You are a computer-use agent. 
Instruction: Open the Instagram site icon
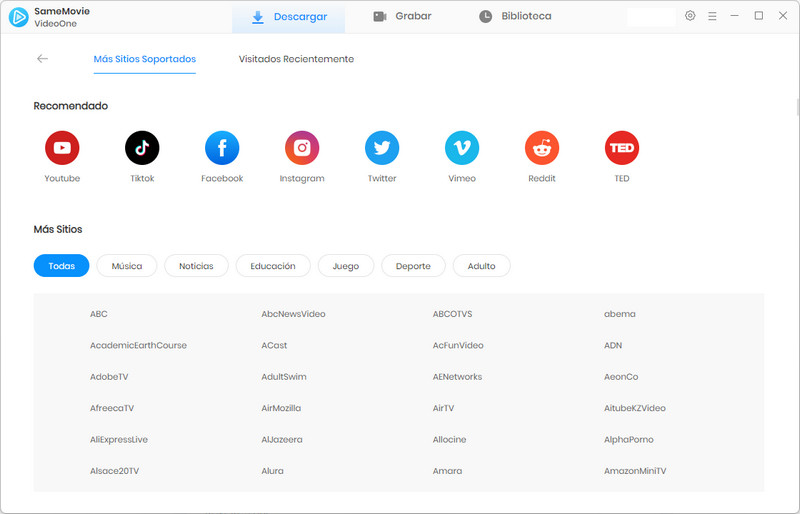click(x=302, y=148)
